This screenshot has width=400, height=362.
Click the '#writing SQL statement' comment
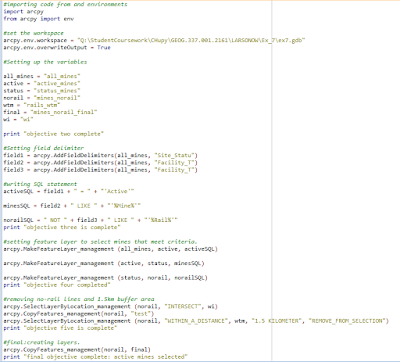pos(40,184)
